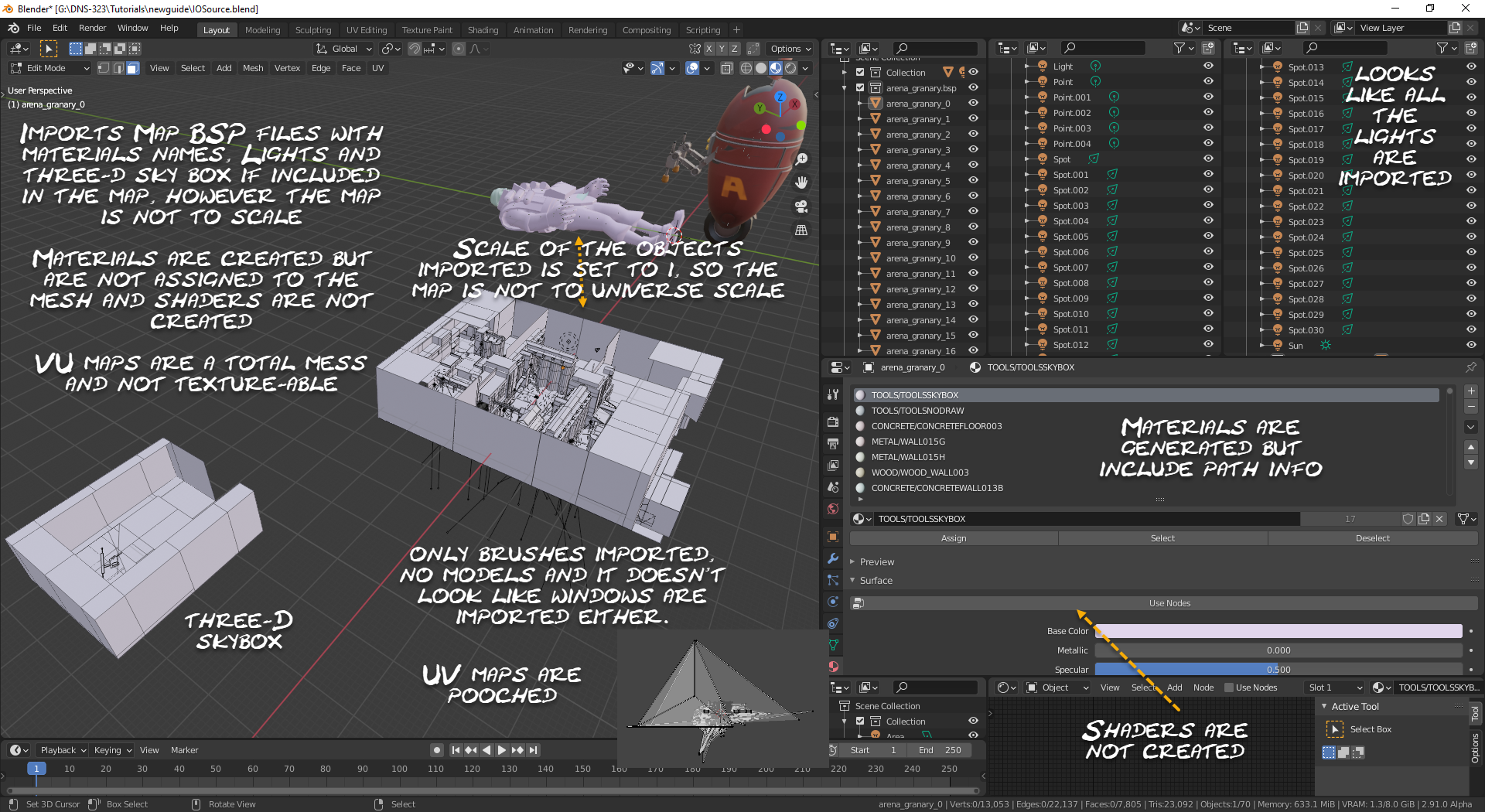
Task: Expand arena_granary_5 in the outliner
Action: (860, 181)
